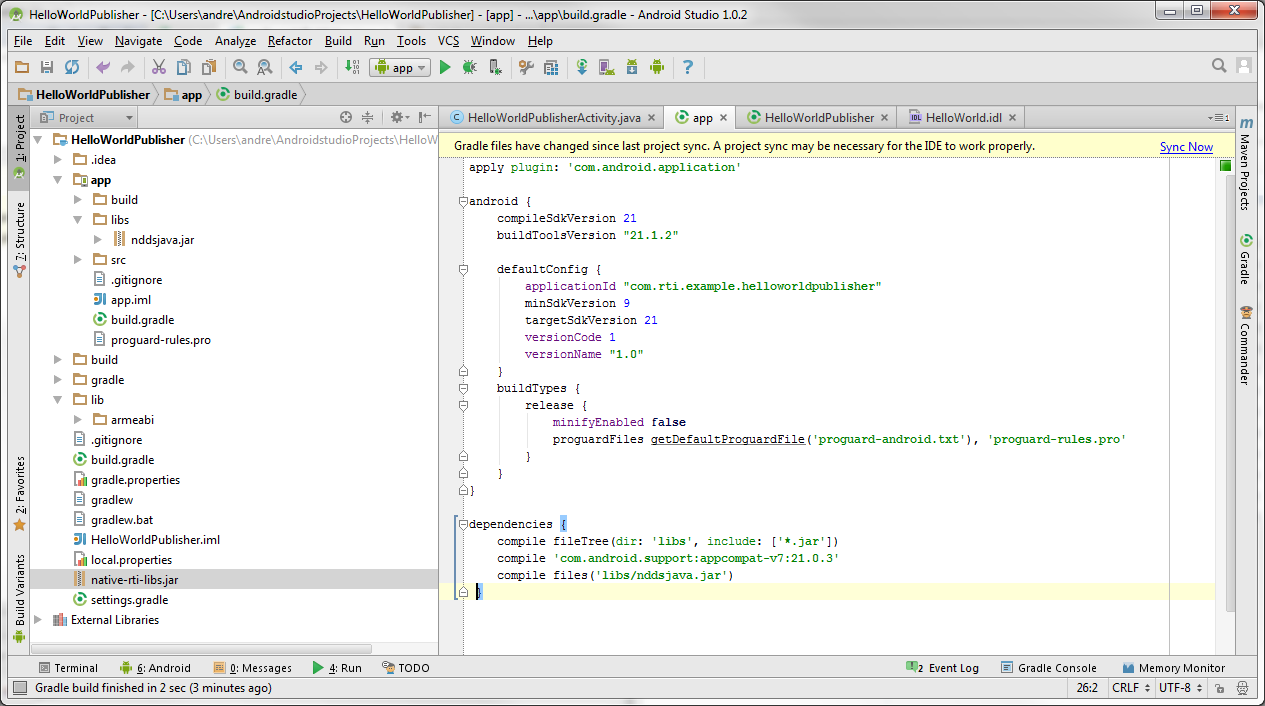Click the Paste clipboard icon

click(x=209, y=67)
